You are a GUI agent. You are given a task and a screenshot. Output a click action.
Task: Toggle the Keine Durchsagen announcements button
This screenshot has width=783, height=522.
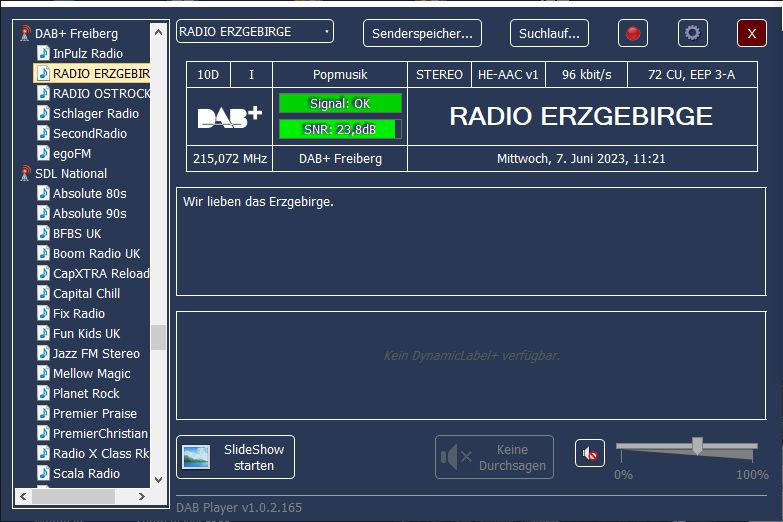click(x=494, y=457)
